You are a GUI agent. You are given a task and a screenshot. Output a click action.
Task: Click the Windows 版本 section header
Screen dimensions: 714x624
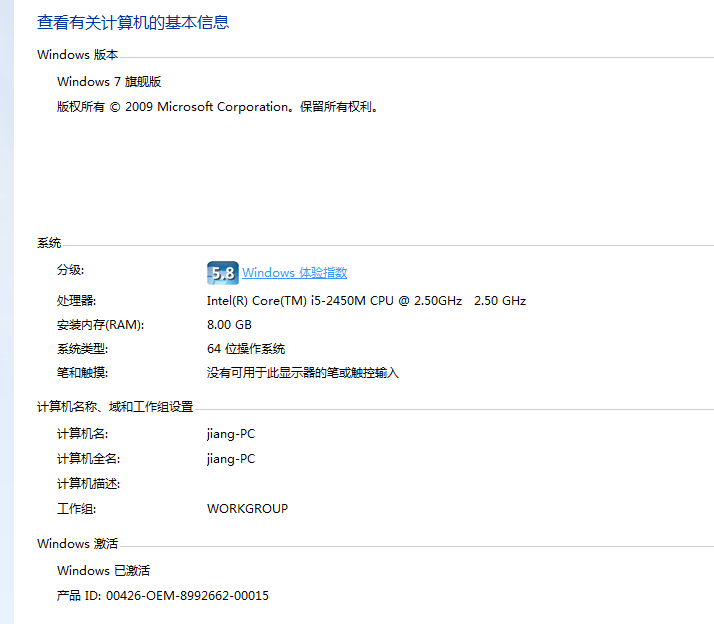pos(77,55)
